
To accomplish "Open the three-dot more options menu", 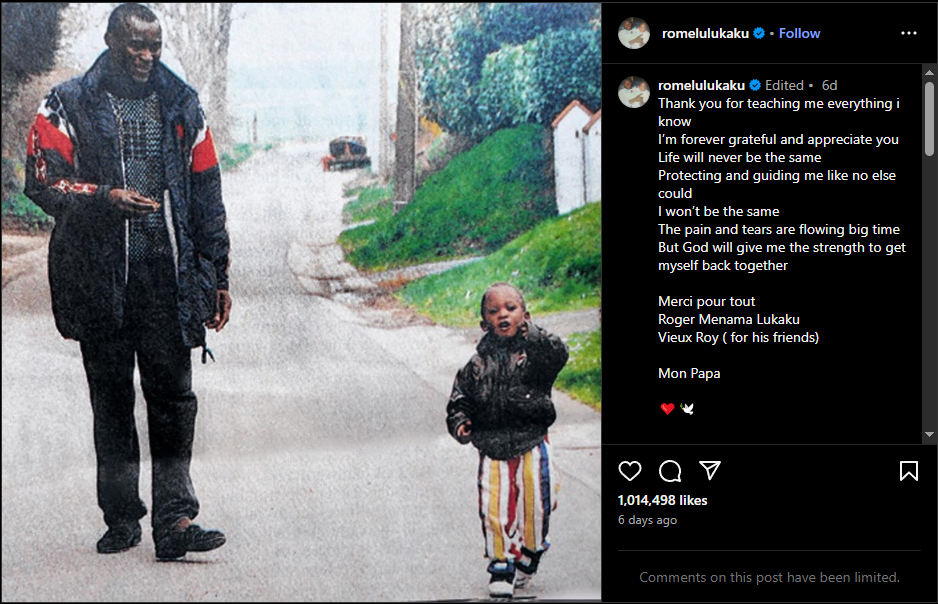I will (x=909, y=33).
